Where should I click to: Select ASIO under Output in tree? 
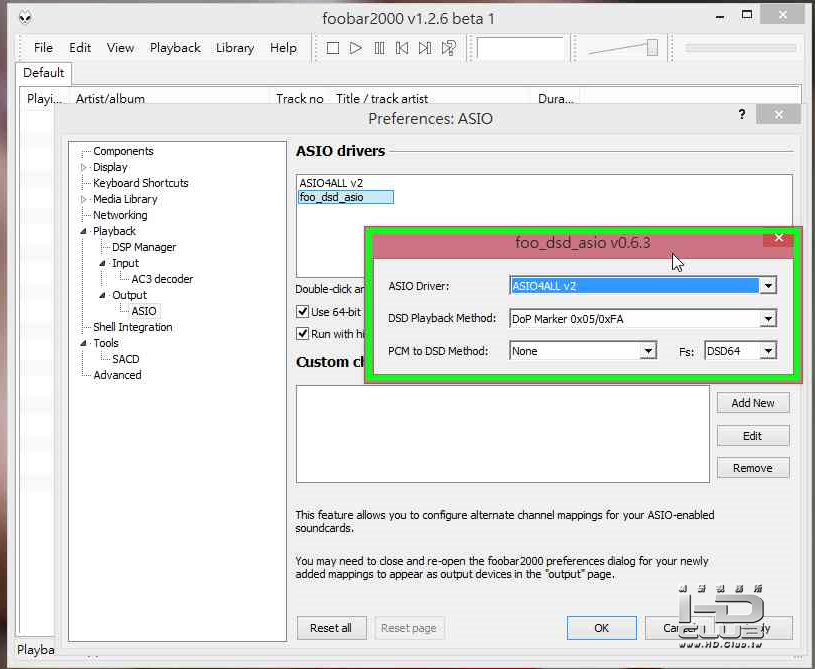tap(144, 311)
